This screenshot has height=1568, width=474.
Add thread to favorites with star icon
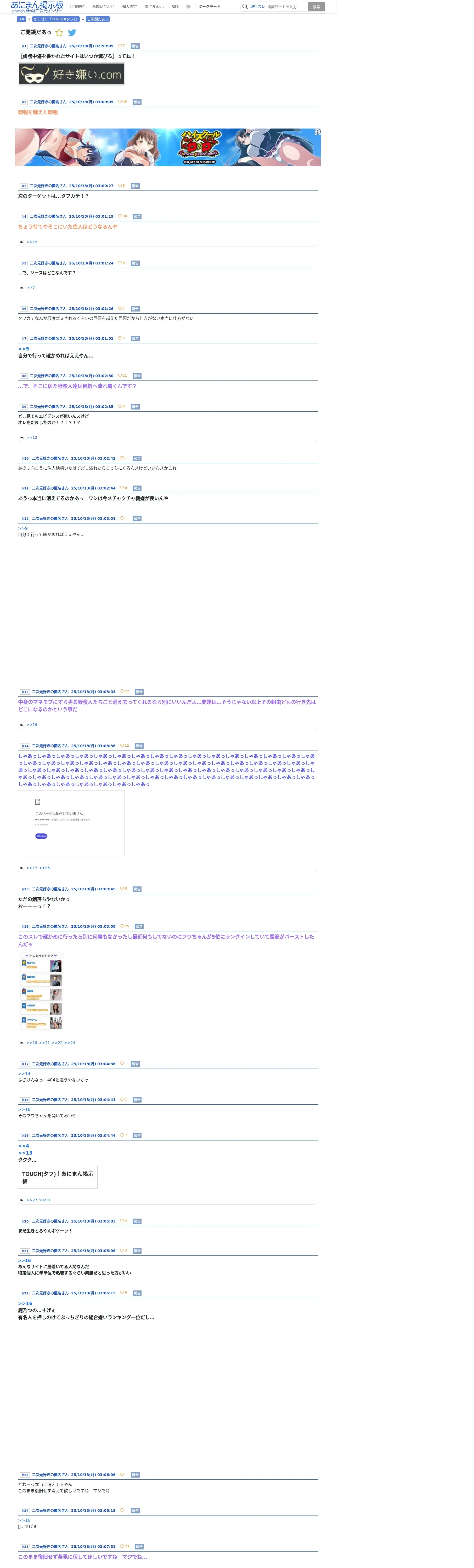point(59,33)
